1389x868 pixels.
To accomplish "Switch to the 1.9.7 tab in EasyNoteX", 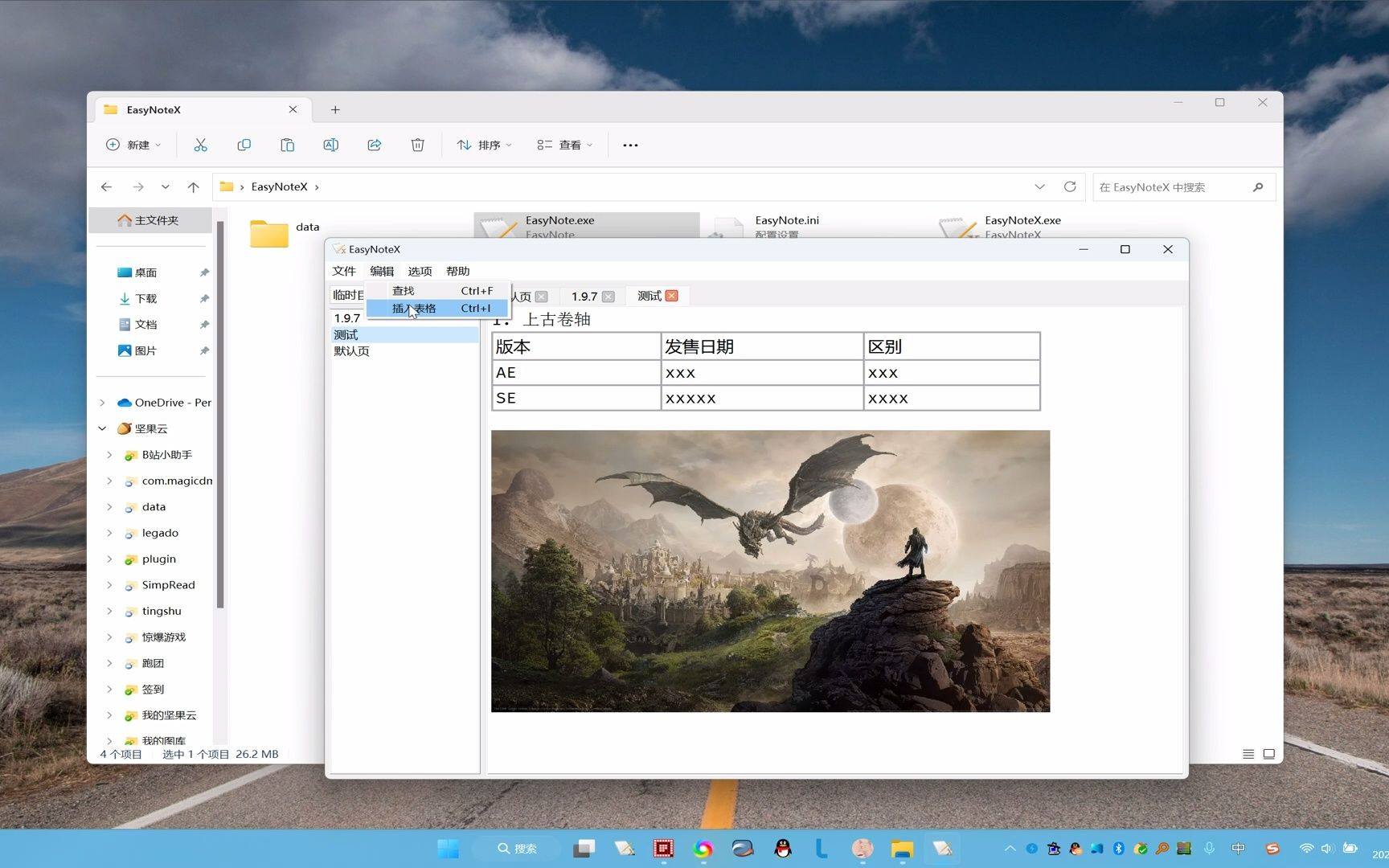I will coord(584,297).
